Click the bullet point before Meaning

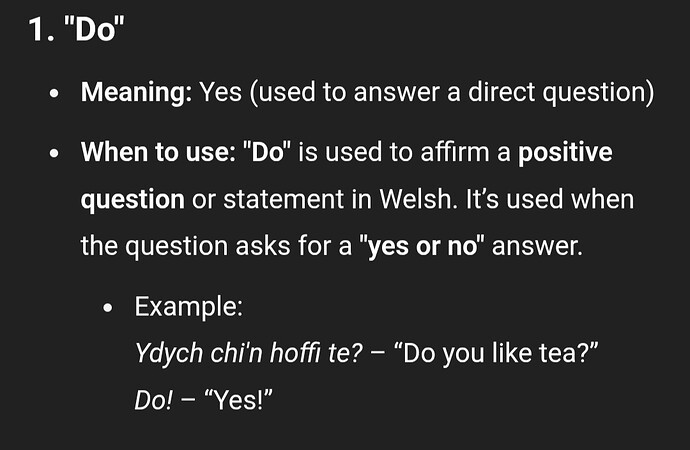click(54, 93)
